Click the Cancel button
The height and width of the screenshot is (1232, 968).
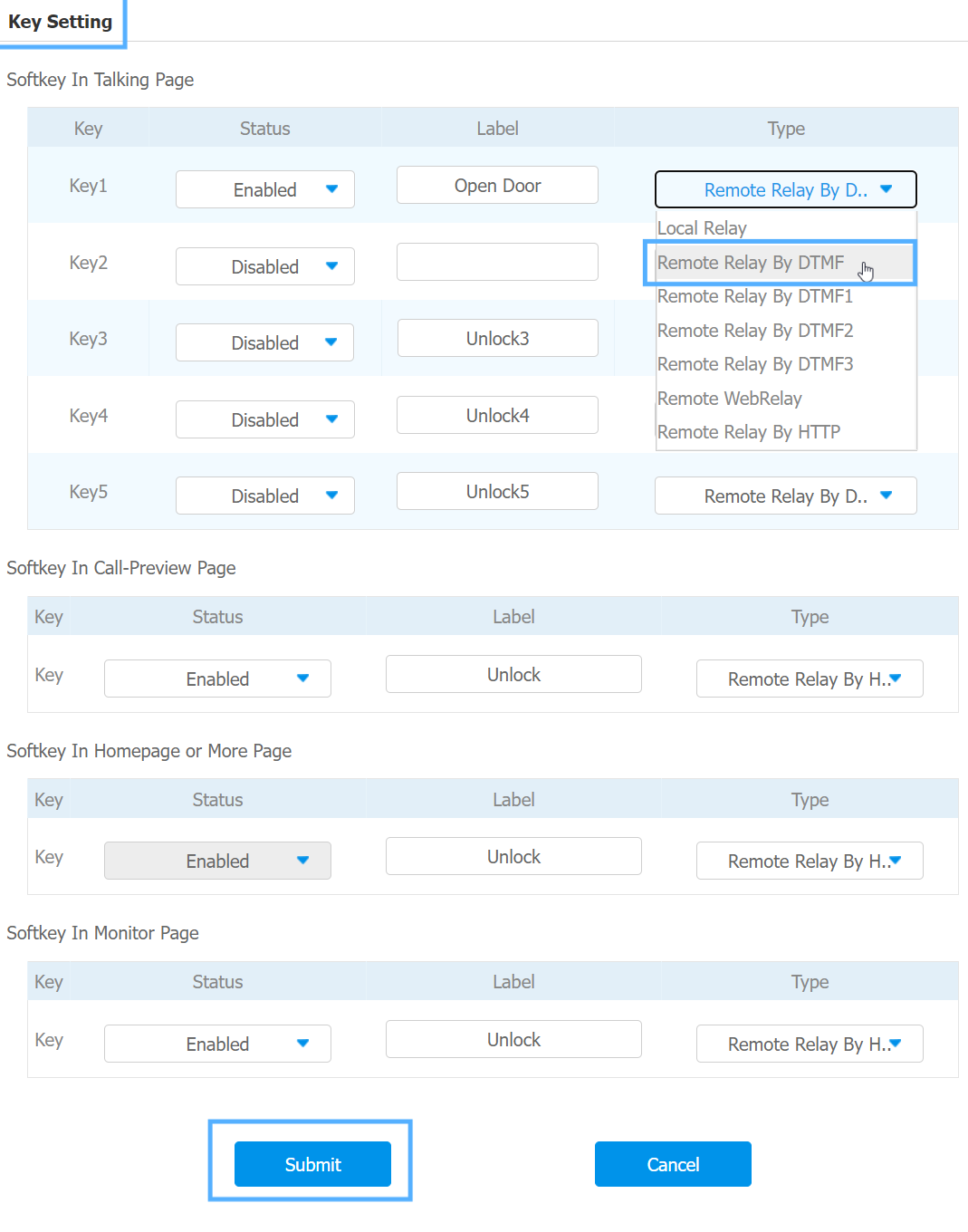(673, 1164)
